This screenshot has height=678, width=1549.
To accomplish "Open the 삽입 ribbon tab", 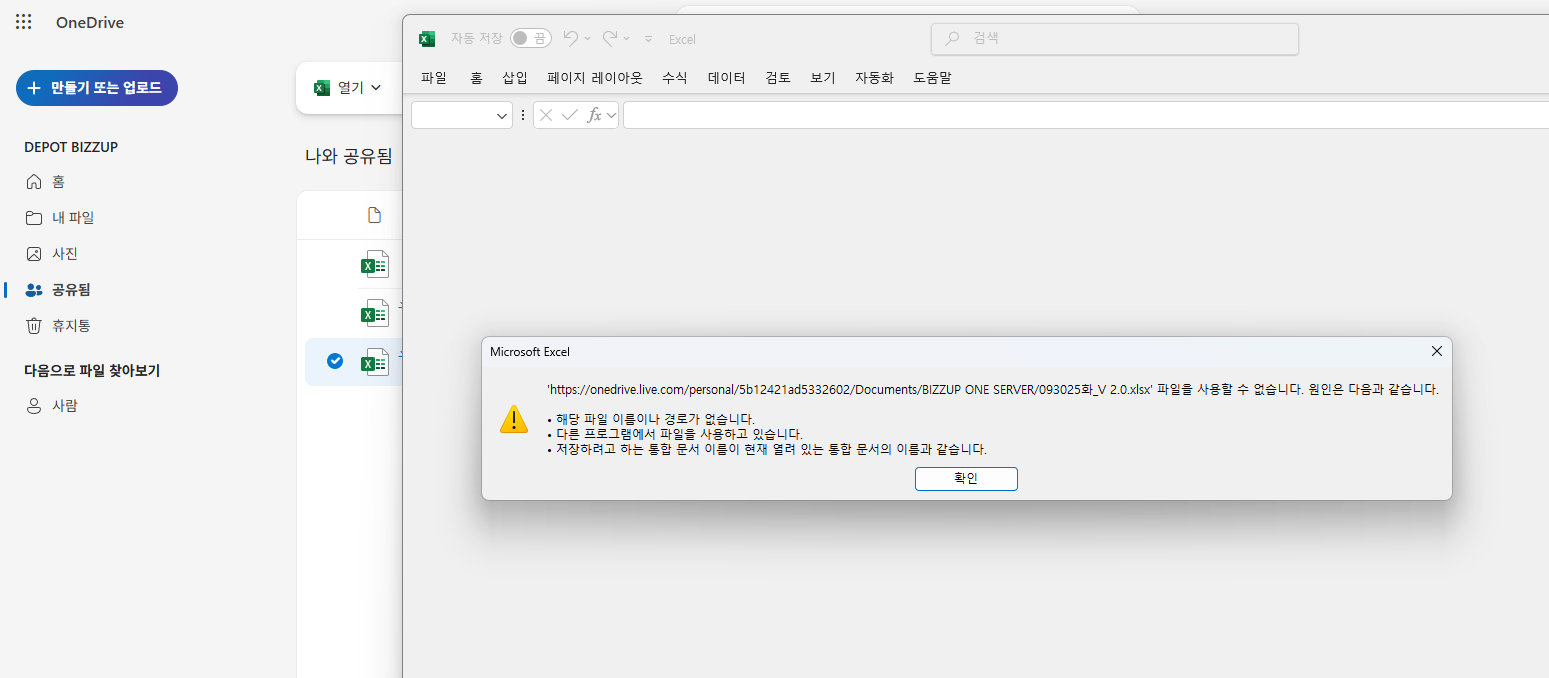I will point(515,77).
